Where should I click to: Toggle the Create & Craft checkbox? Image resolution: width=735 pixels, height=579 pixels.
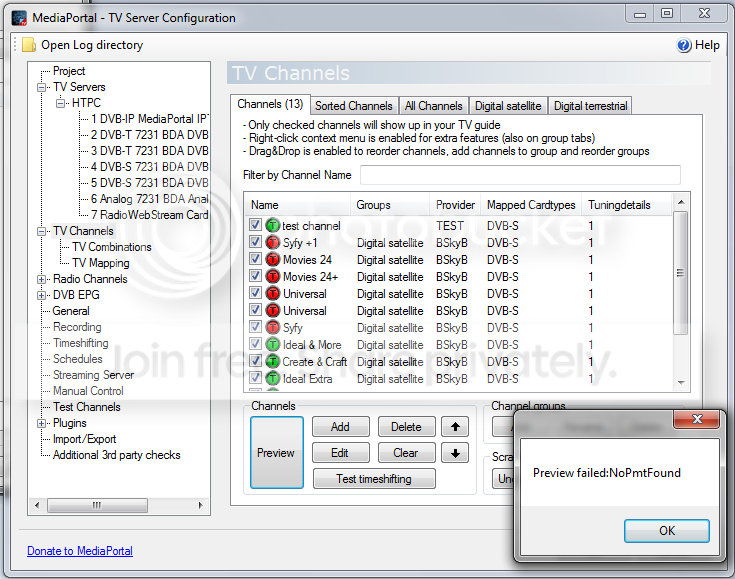pyautogui.click(x=255, y=361)
